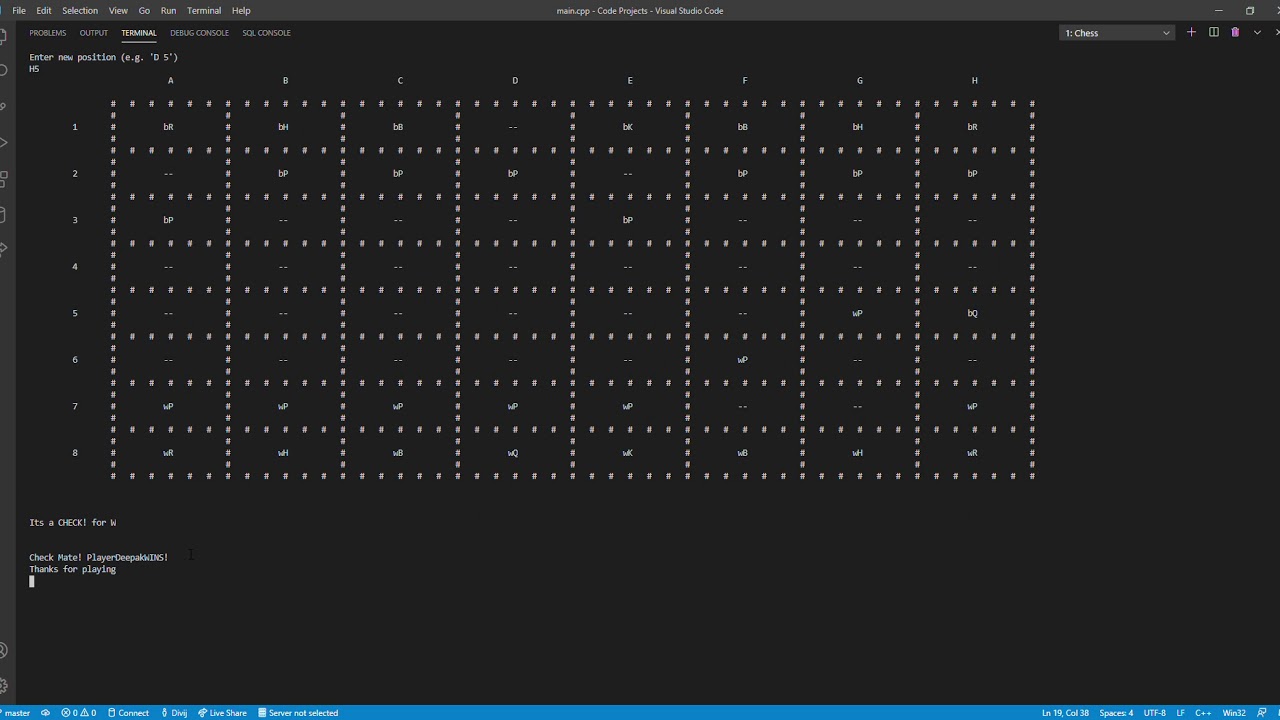Click 'Ln 19, Col 38' cursor position
1280x720 pixels.
click(1065, 713)
